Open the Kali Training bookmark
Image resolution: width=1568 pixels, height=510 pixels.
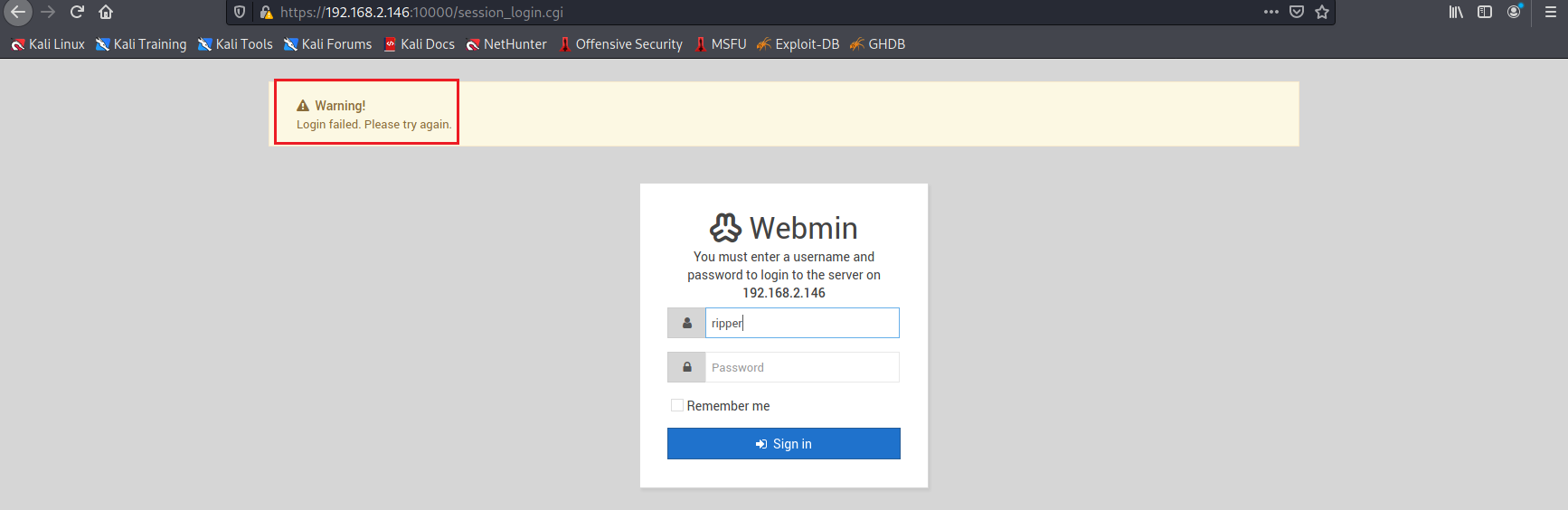click(141, 44)
